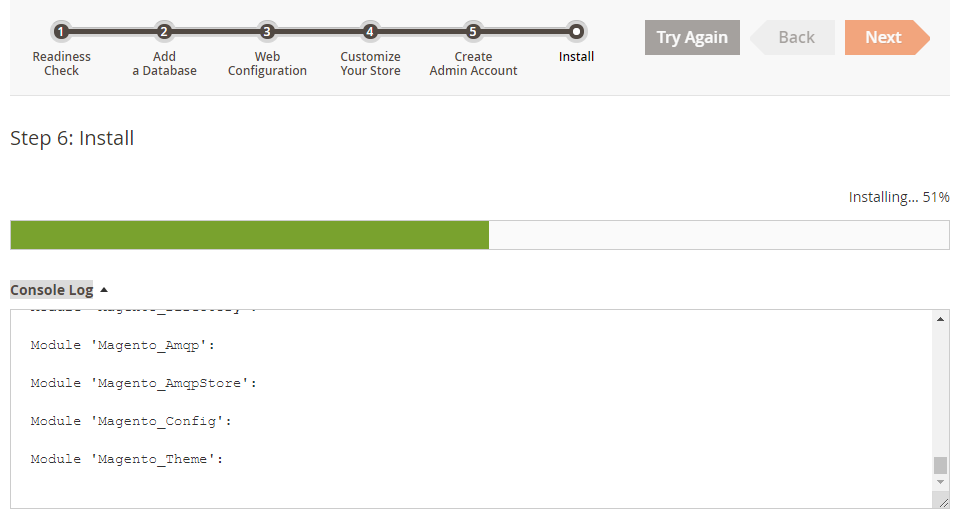Go to the Web Configuration step label

click(x=267, y=64)
